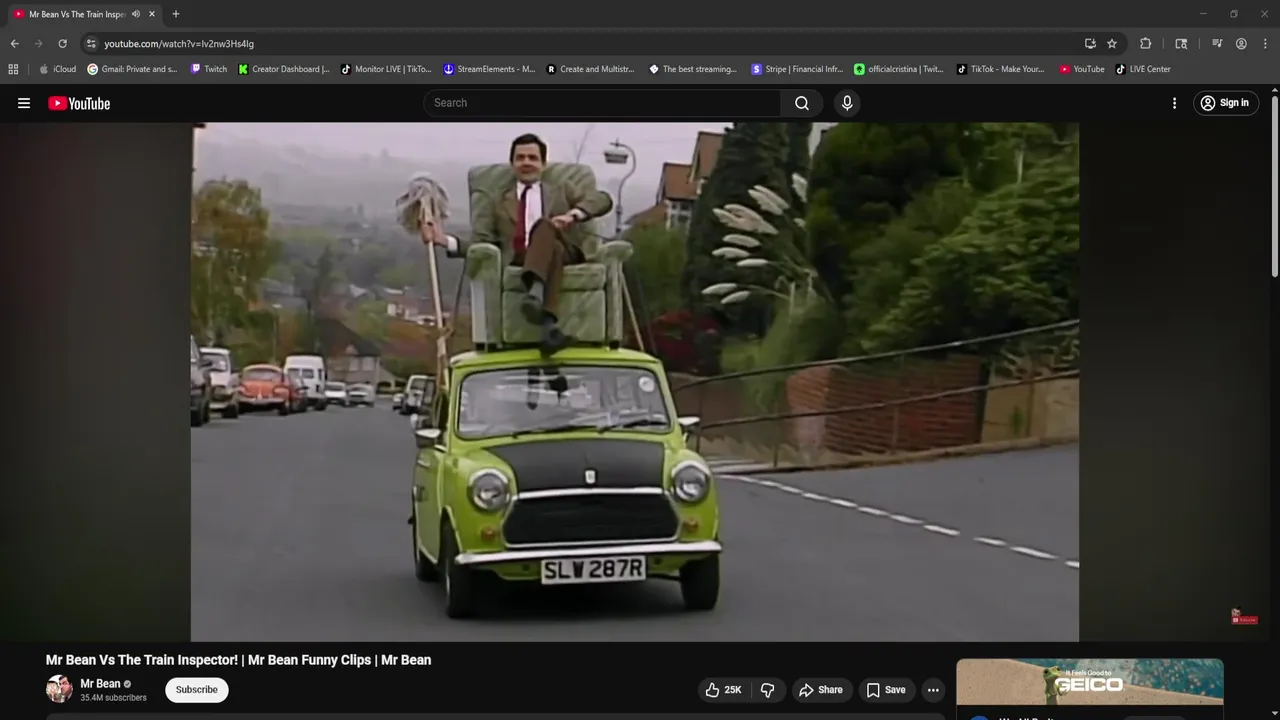Open more actions ellipsis below video

pyautogui.click(x=933, y=690)
